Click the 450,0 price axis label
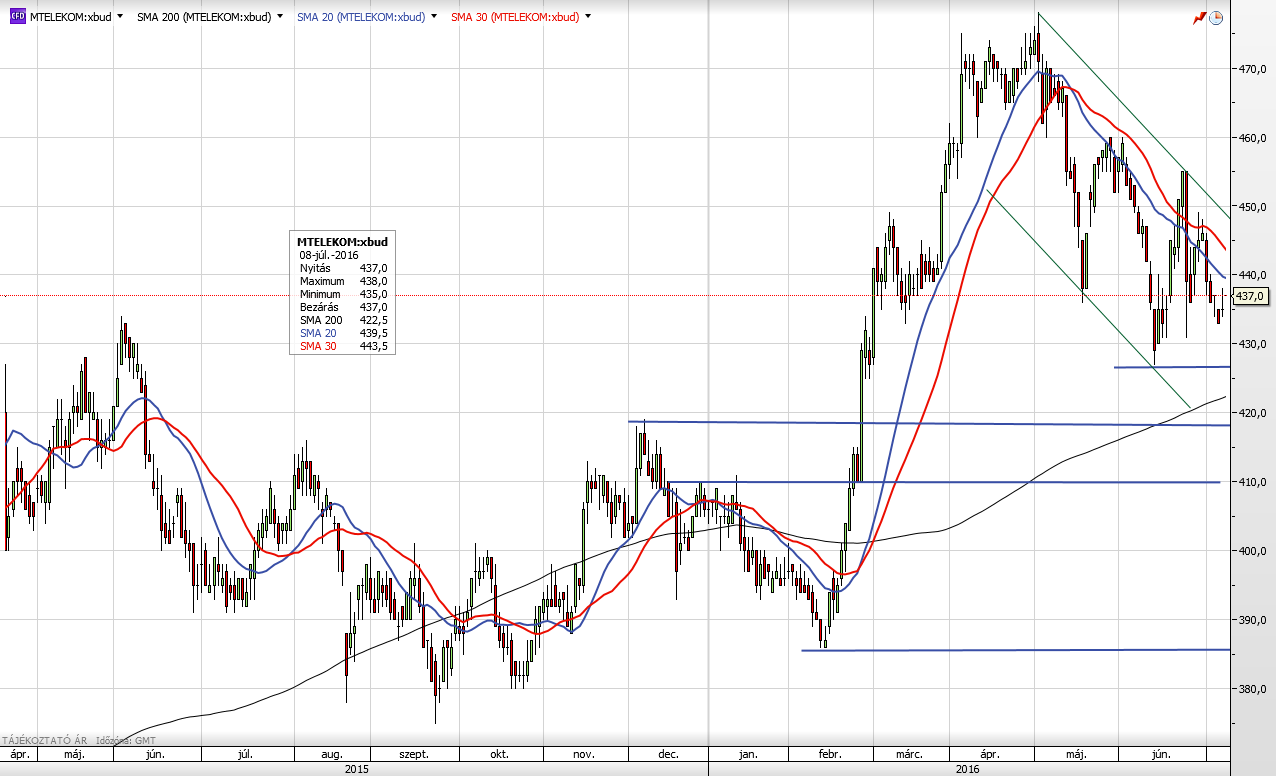Image resolution: width=1276 pixels, height=776 pixels. pos(1253,207)
